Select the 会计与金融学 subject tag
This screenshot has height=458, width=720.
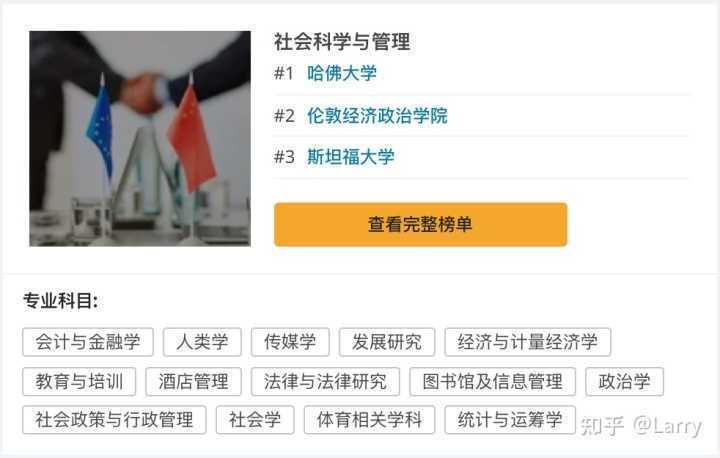(88, 342)
